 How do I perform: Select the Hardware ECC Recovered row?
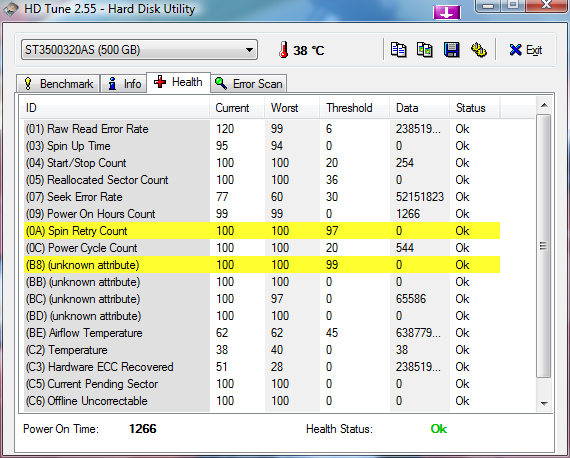[262, 367]
